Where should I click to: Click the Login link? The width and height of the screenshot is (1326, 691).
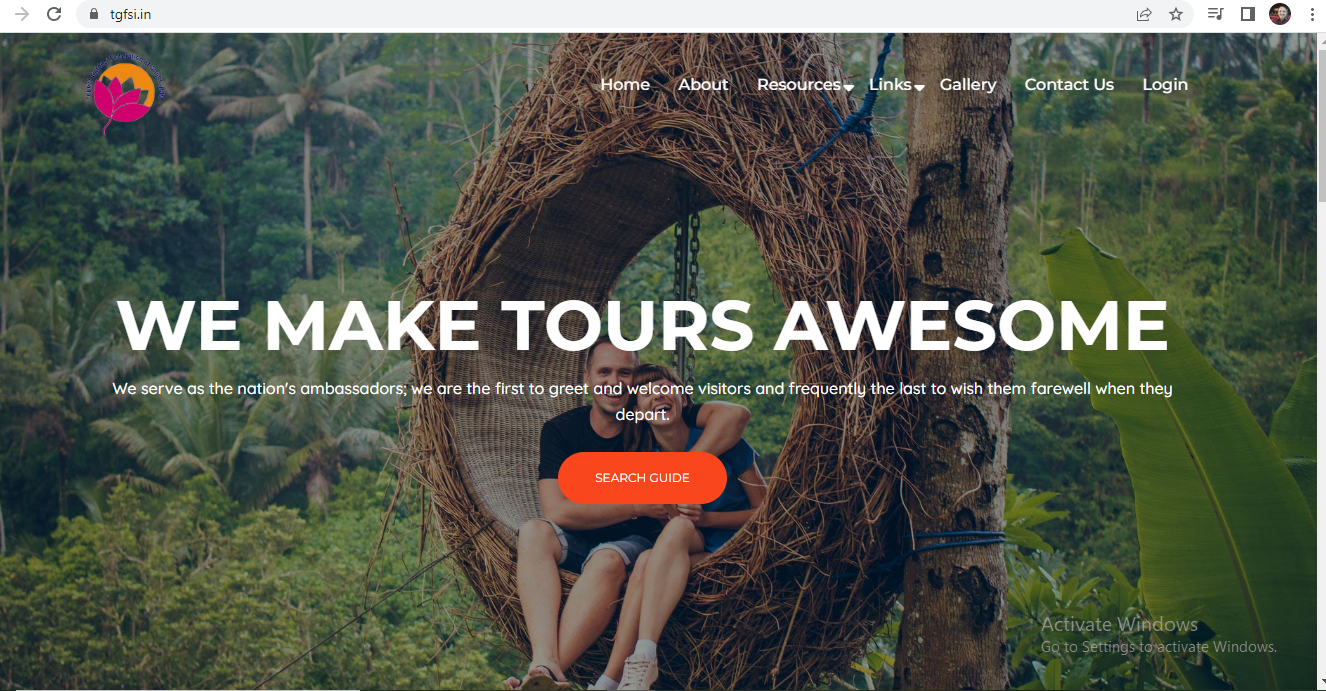coord(1165,84)
